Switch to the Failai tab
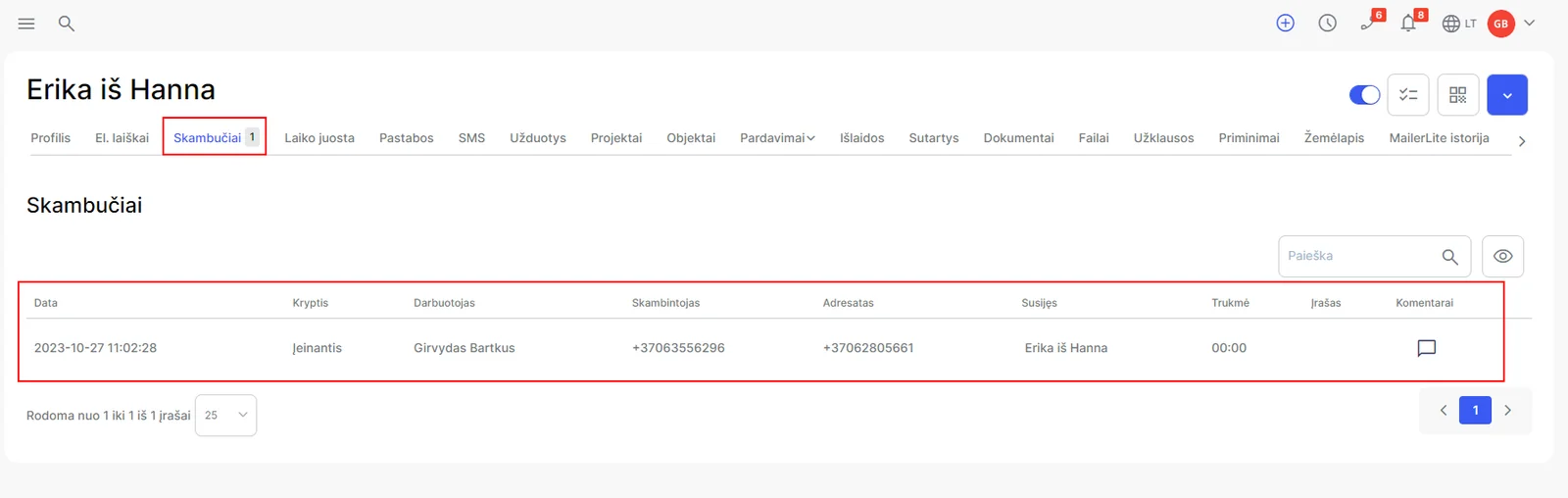 pos(1094,138)
